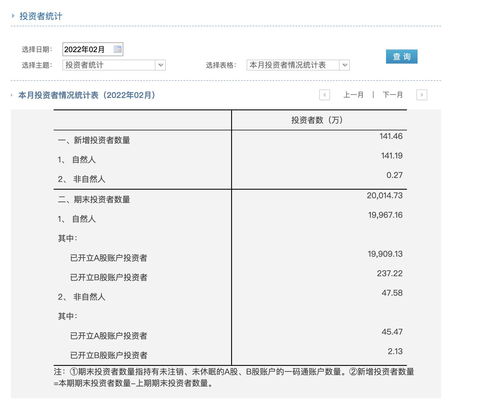Click the 选择日期 label
499x420 pixels.
(37, 49)
